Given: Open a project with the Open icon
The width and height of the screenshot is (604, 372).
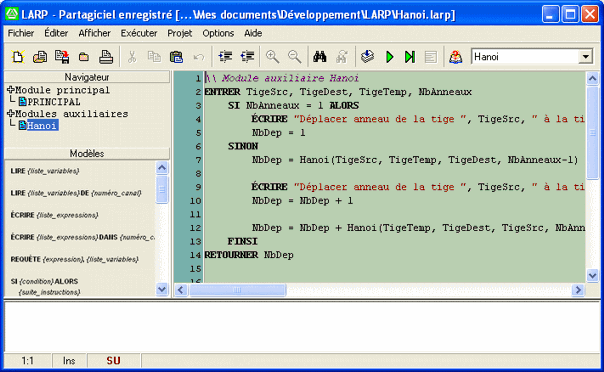Looking at the screenshot, I should (40, 57).
